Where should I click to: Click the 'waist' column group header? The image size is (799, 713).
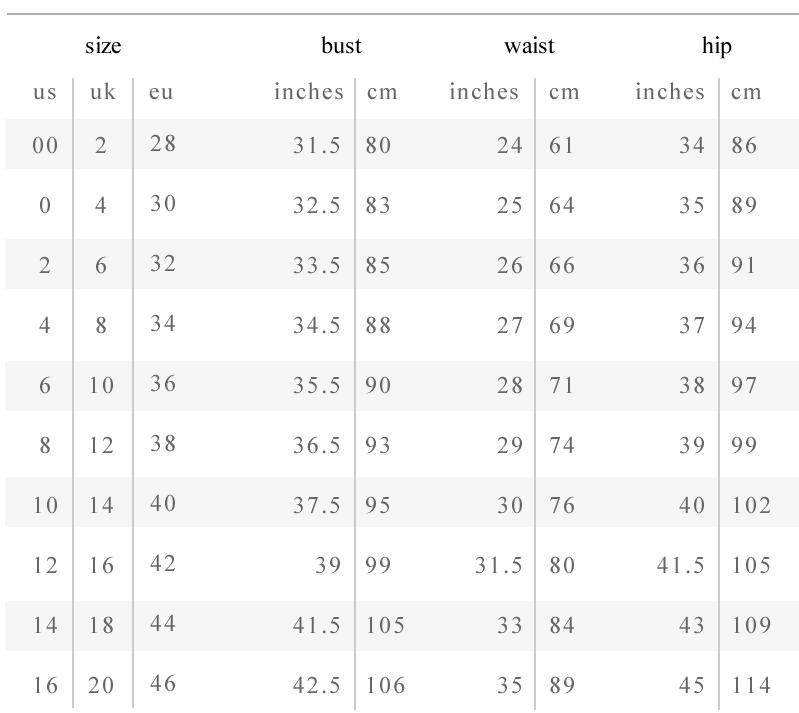pos(529,46)
